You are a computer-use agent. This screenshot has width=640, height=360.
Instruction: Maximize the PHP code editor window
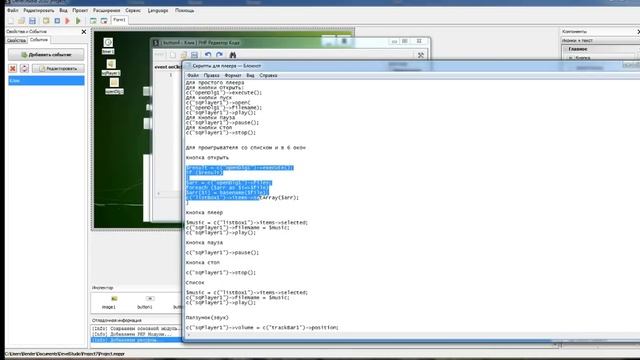405,41
